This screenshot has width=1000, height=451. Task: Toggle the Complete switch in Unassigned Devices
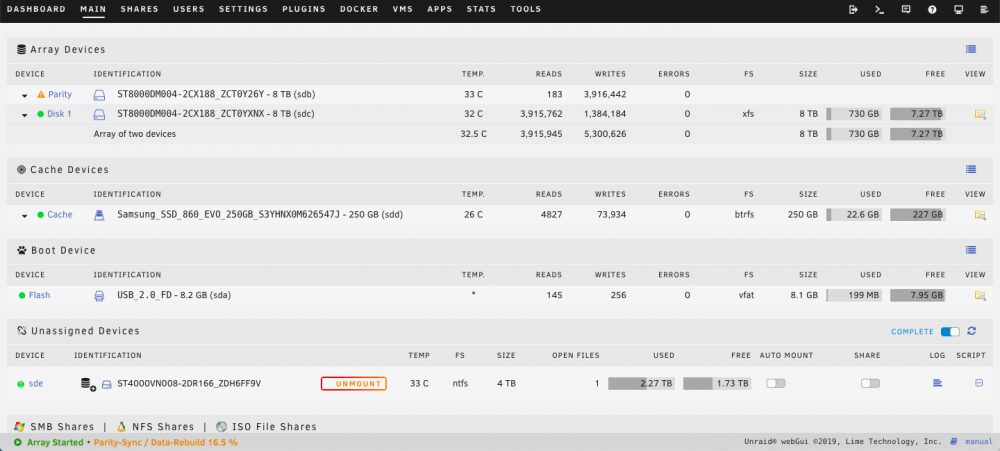coord(950,332)
